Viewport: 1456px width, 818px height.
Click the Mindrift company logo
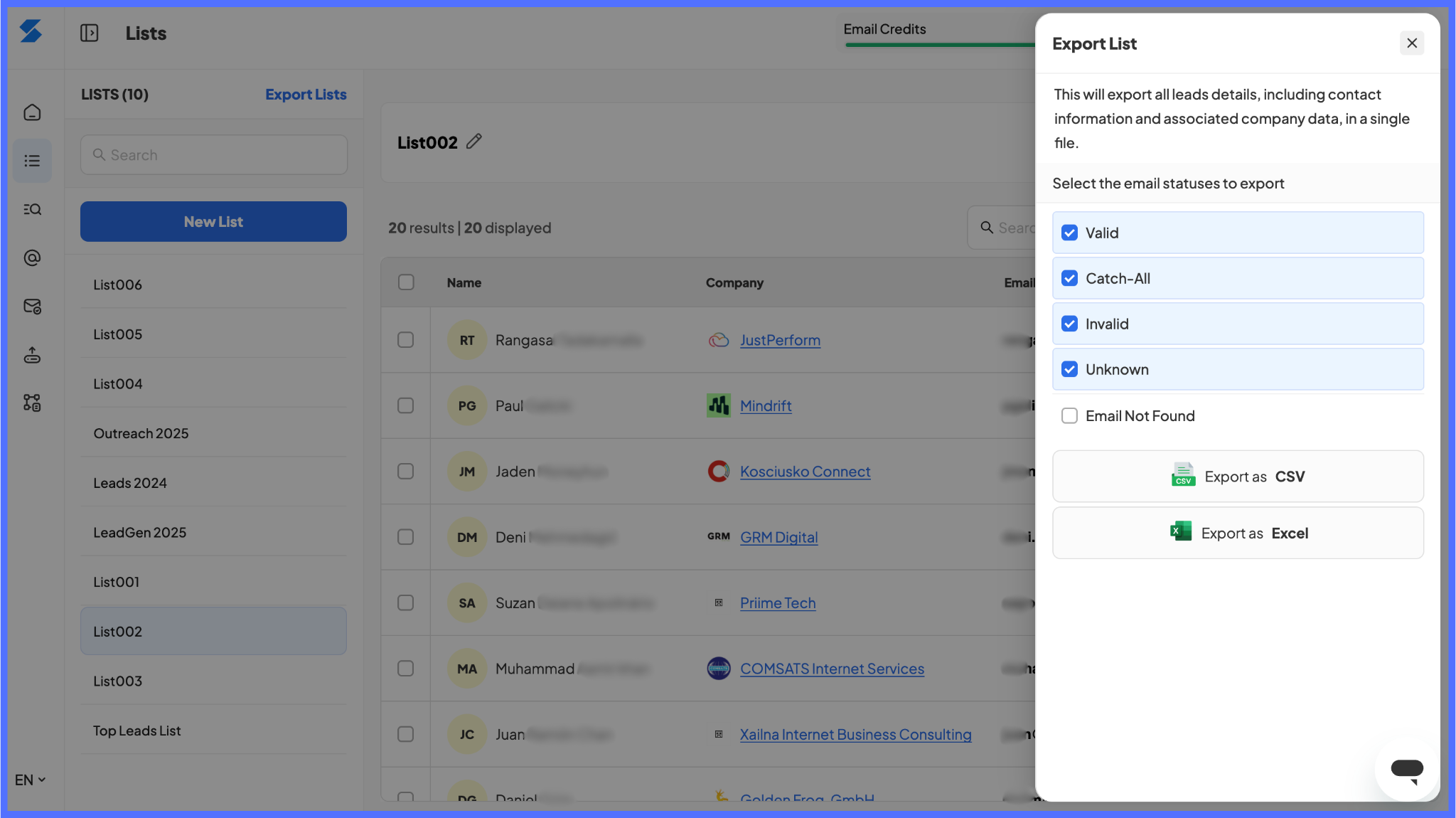click(x=719, y=405)
